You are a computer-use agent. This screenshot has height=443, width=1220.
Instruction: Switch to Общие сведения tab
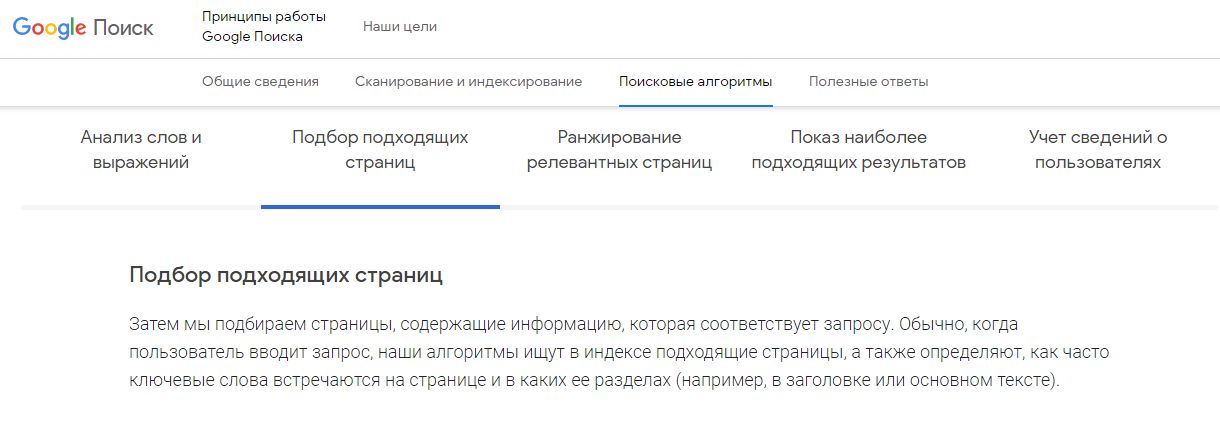pyautogui.click(x=260, y=82)
